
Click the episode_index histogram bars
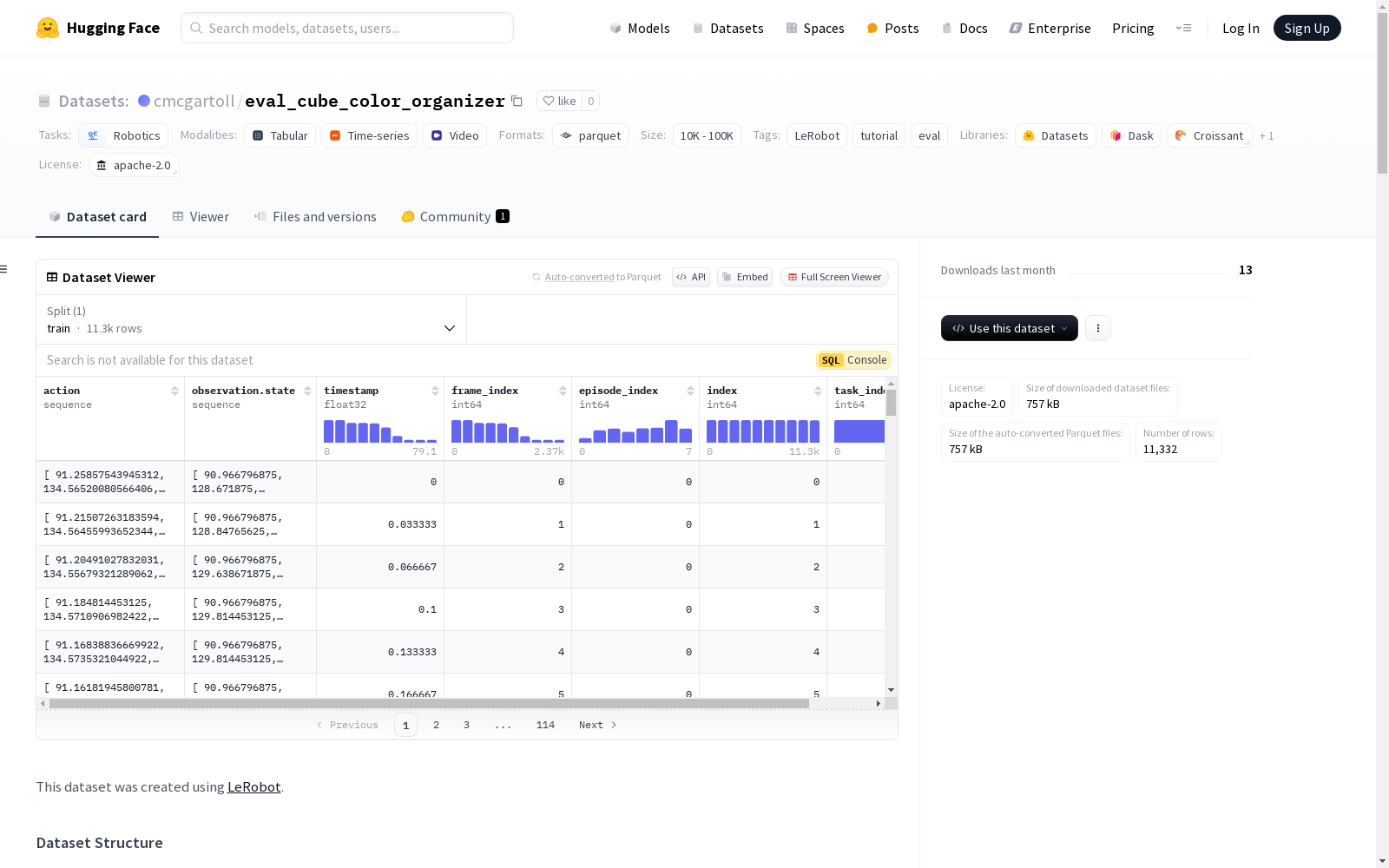[x=635, y=431]
